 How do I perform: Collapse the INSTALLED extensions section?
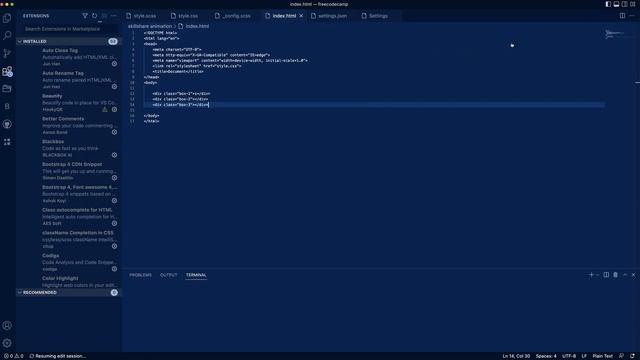68,41
